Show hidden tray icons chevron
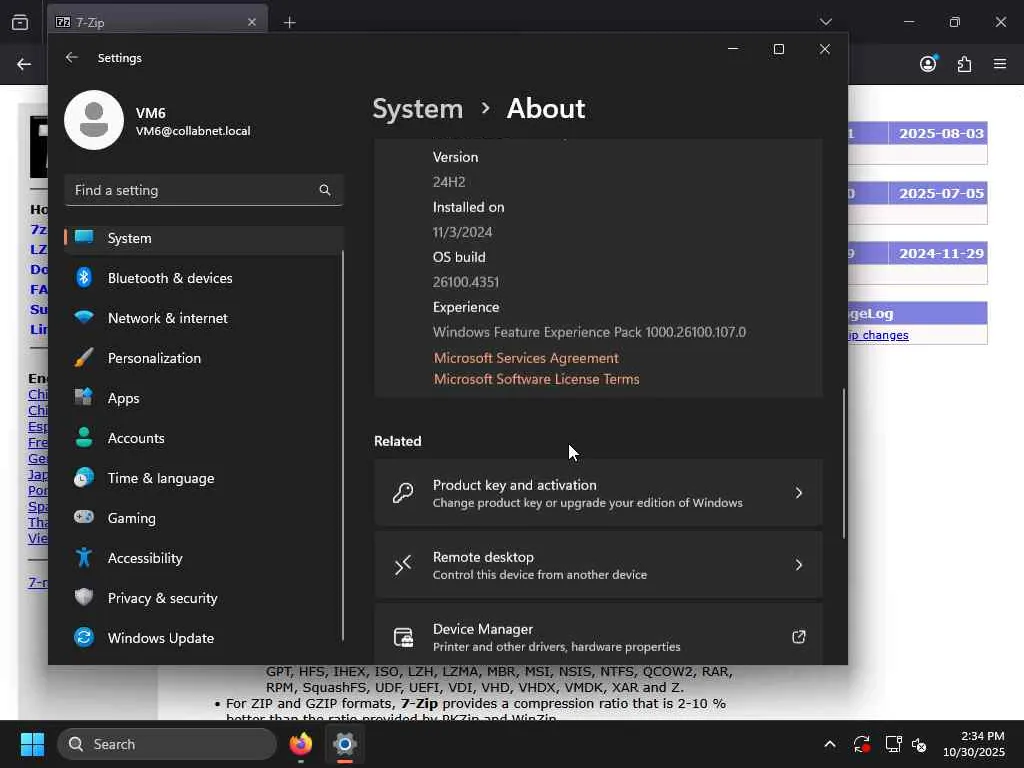Screen dimensions: 1024x768 (x=829, y=744)
